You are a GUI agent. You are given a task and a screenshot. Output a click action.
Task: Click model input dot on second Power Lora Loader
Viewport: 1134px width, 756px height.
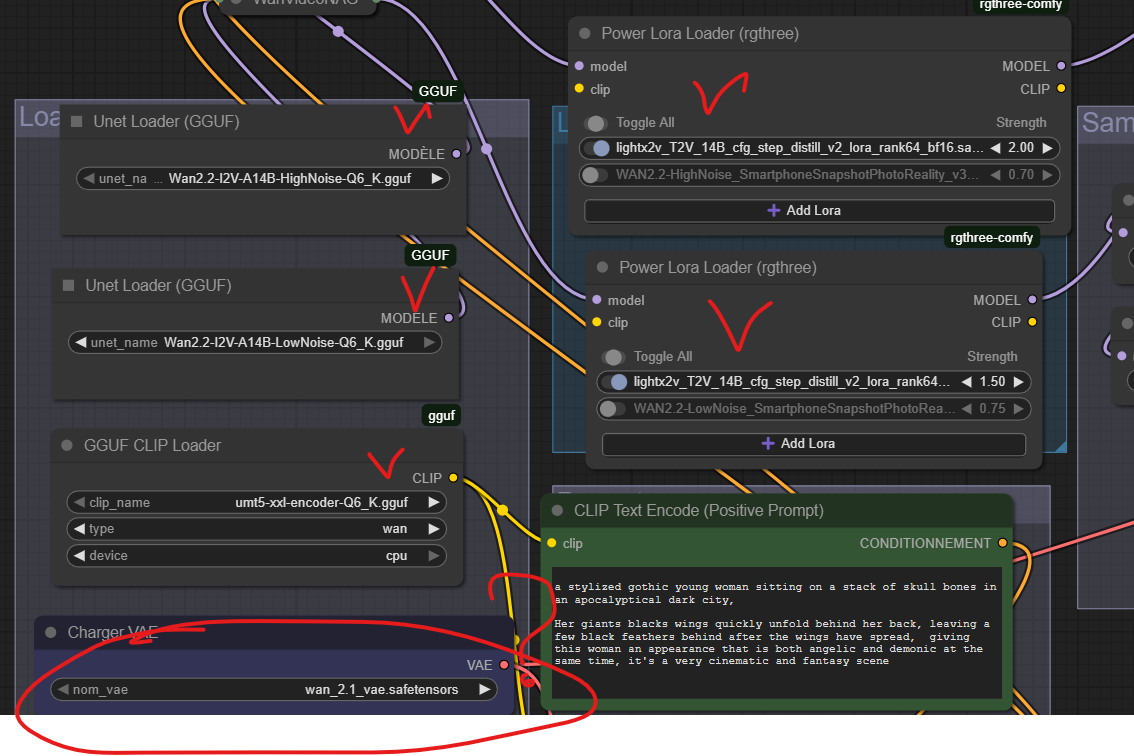pyautogui.click(x=597, y=300)
